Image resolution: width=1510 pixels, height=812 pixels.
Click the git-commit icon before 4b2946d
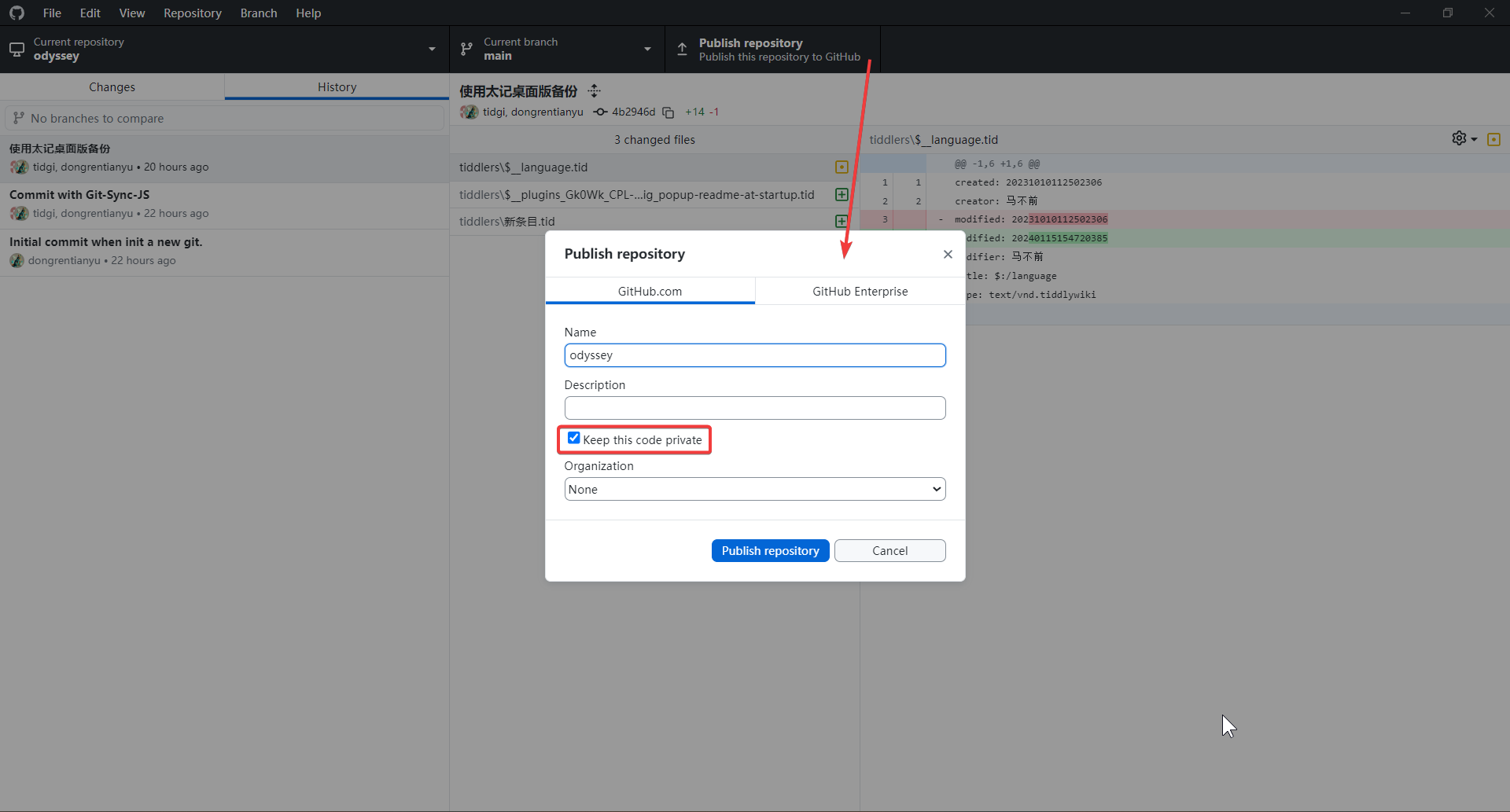tap(601, 112)
